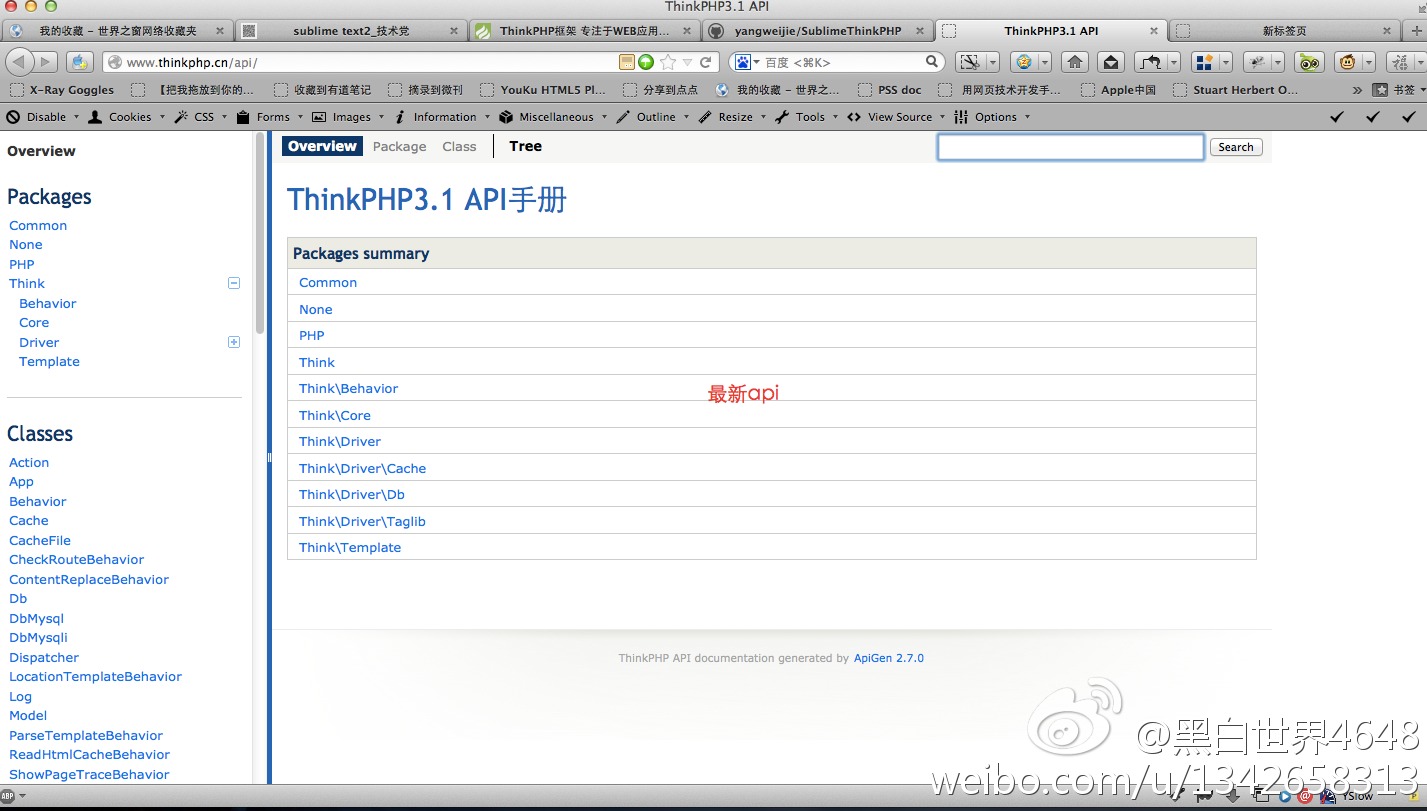The image size is (1427, 811).
Task: Open the Outline dropdown menu
Action: (x=651, y=117)
